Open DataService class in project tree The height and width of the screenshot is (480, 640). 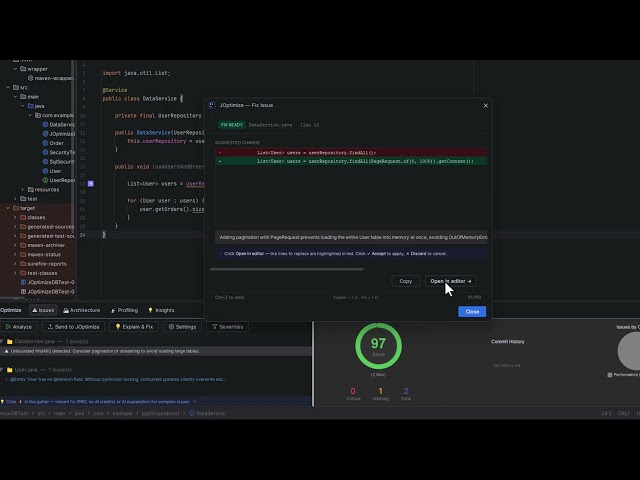(x=58, y=124)
